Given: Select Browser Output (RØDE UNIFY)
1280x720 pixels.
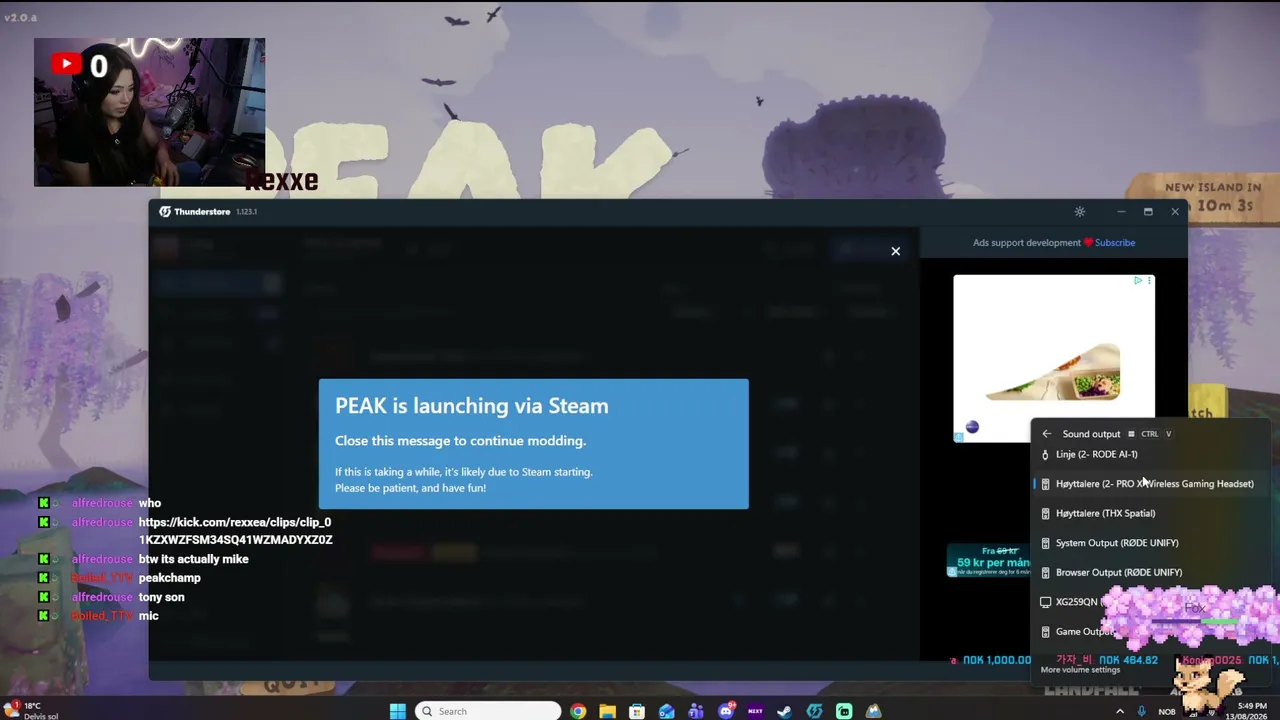Looking at the screenshot, I should [x=1150, y=572].
